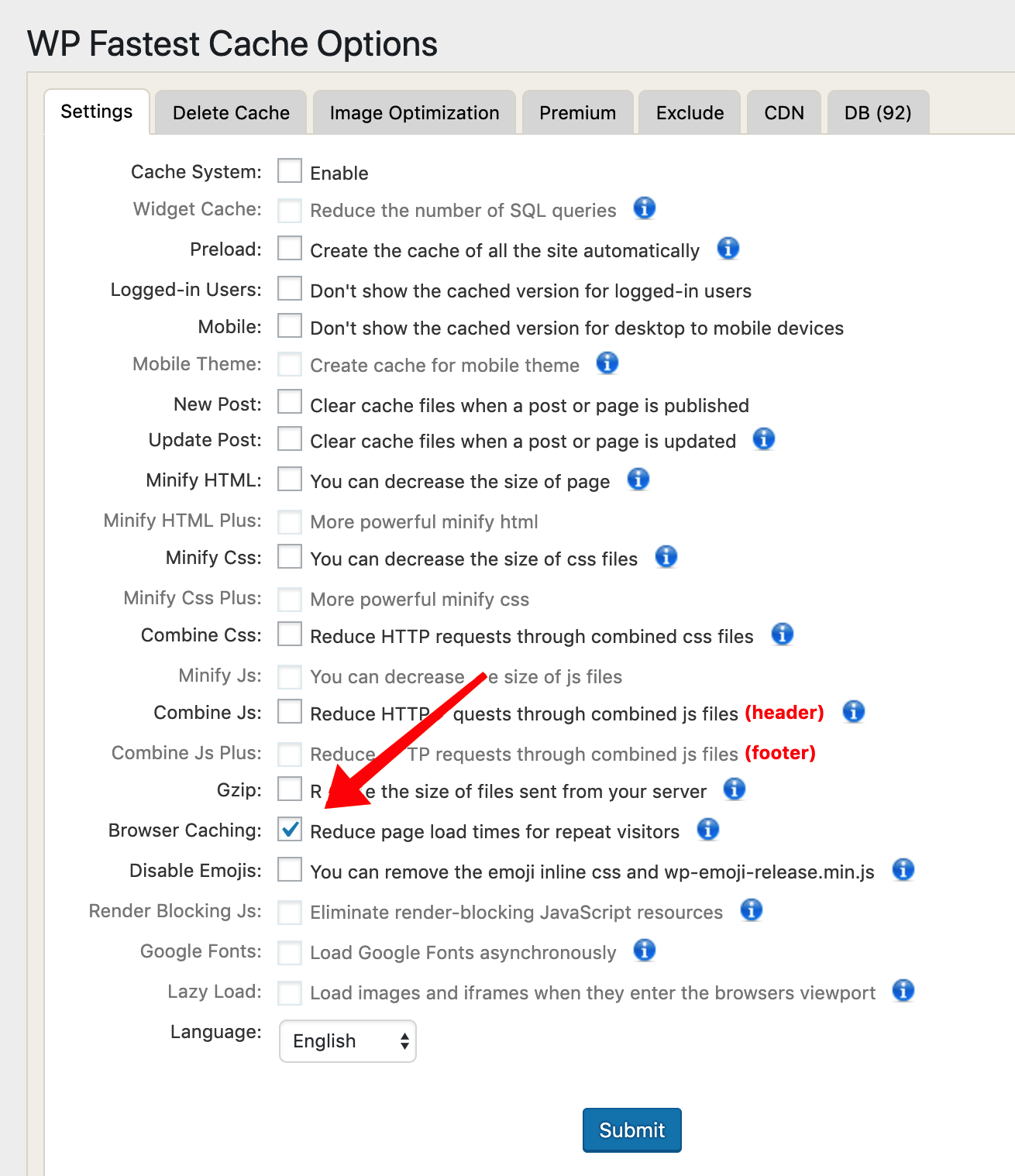Viewport: 1015px width, 1176px height.
Task: Tick the Minify HTML checkbox
Action: click(290, 479)
